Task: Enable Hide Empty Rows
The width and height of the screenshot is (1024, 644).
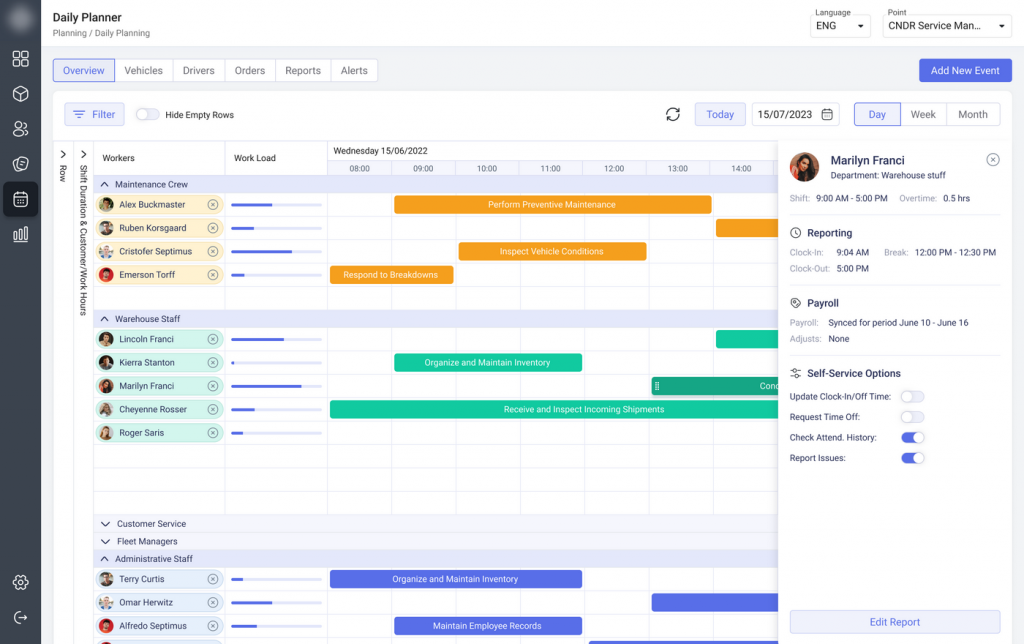Action: (147, 114)
